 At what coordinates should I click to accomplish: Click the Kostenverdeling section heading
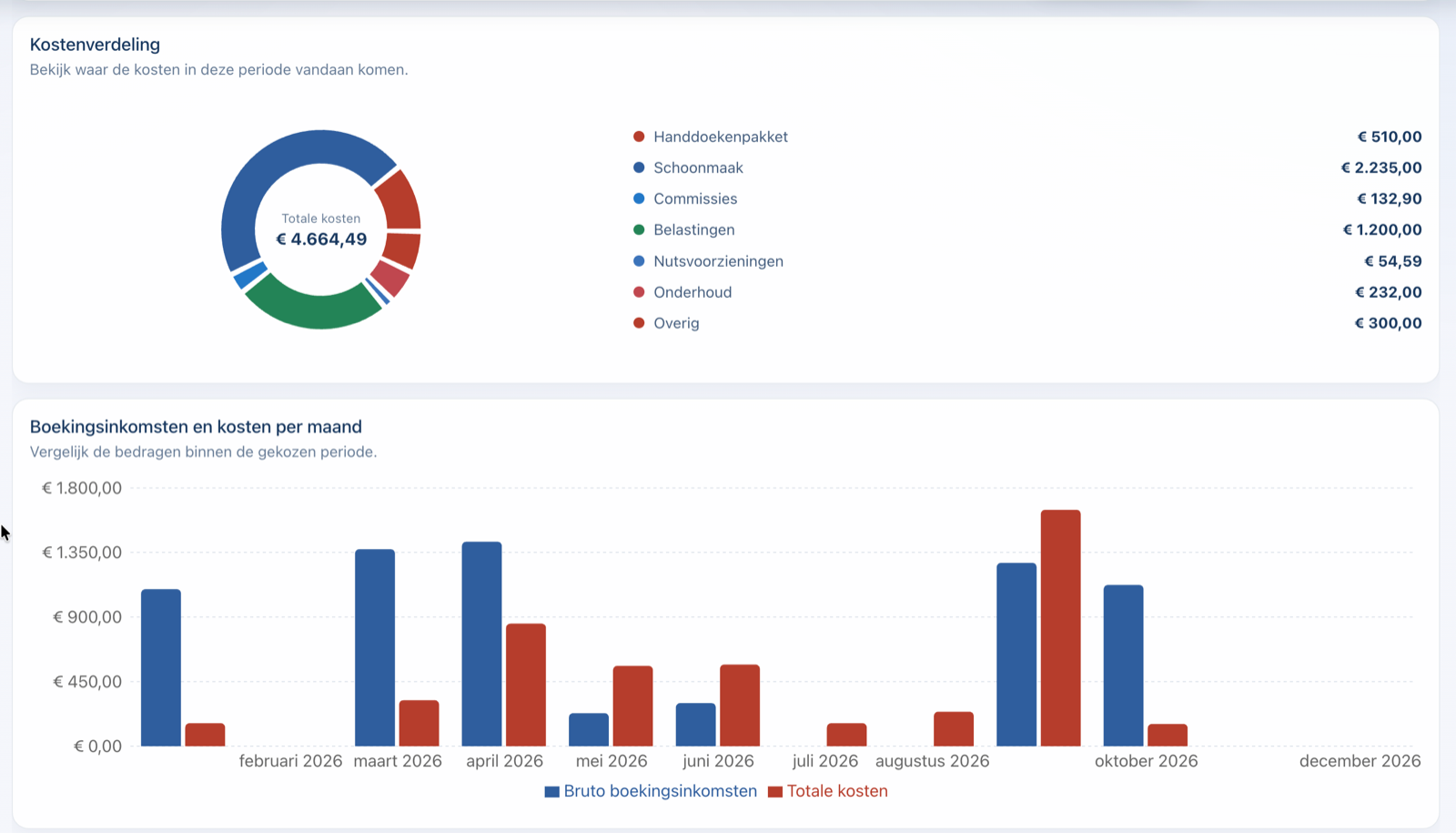(95, 45)
